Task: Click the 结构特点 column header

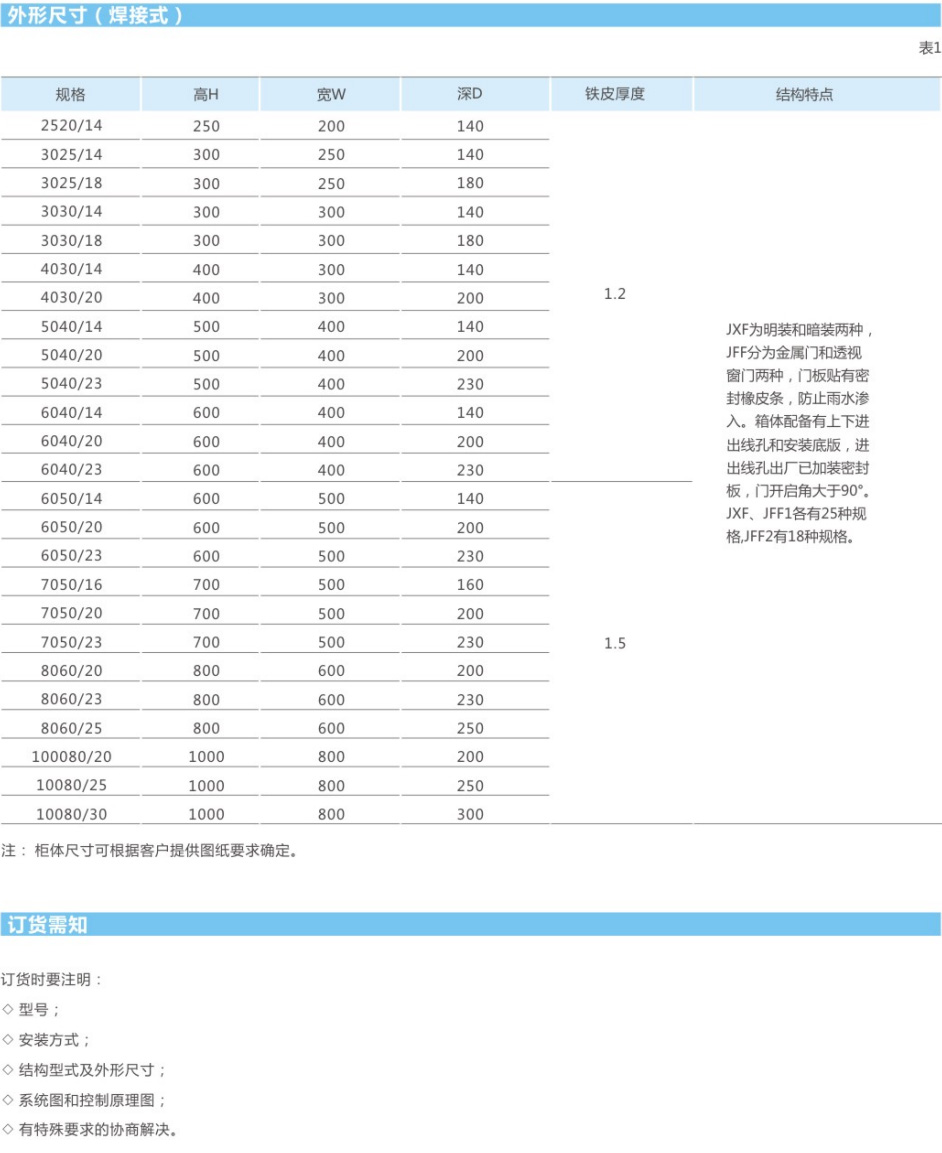Action: [x=804, y=95]
